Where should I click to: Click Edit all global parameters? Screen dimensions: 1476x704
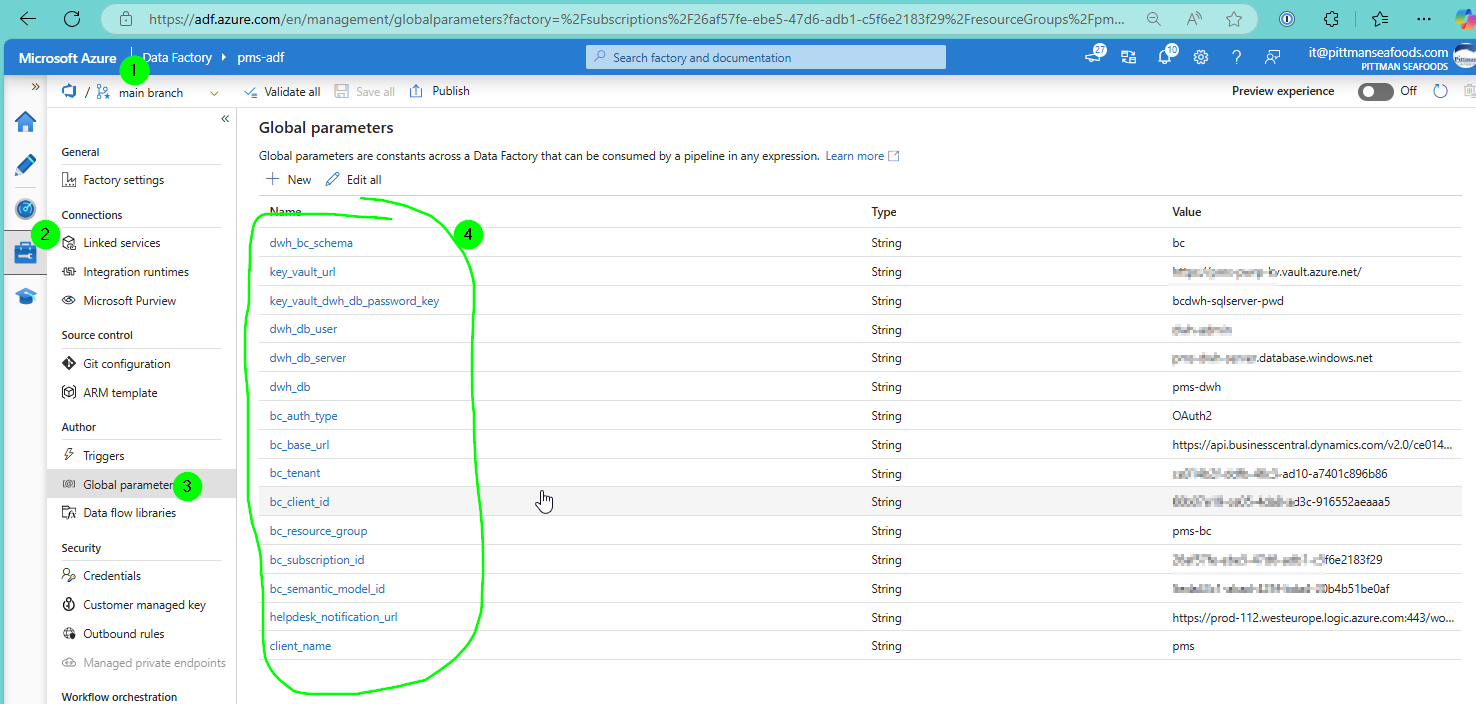click(x=353, y=180)
